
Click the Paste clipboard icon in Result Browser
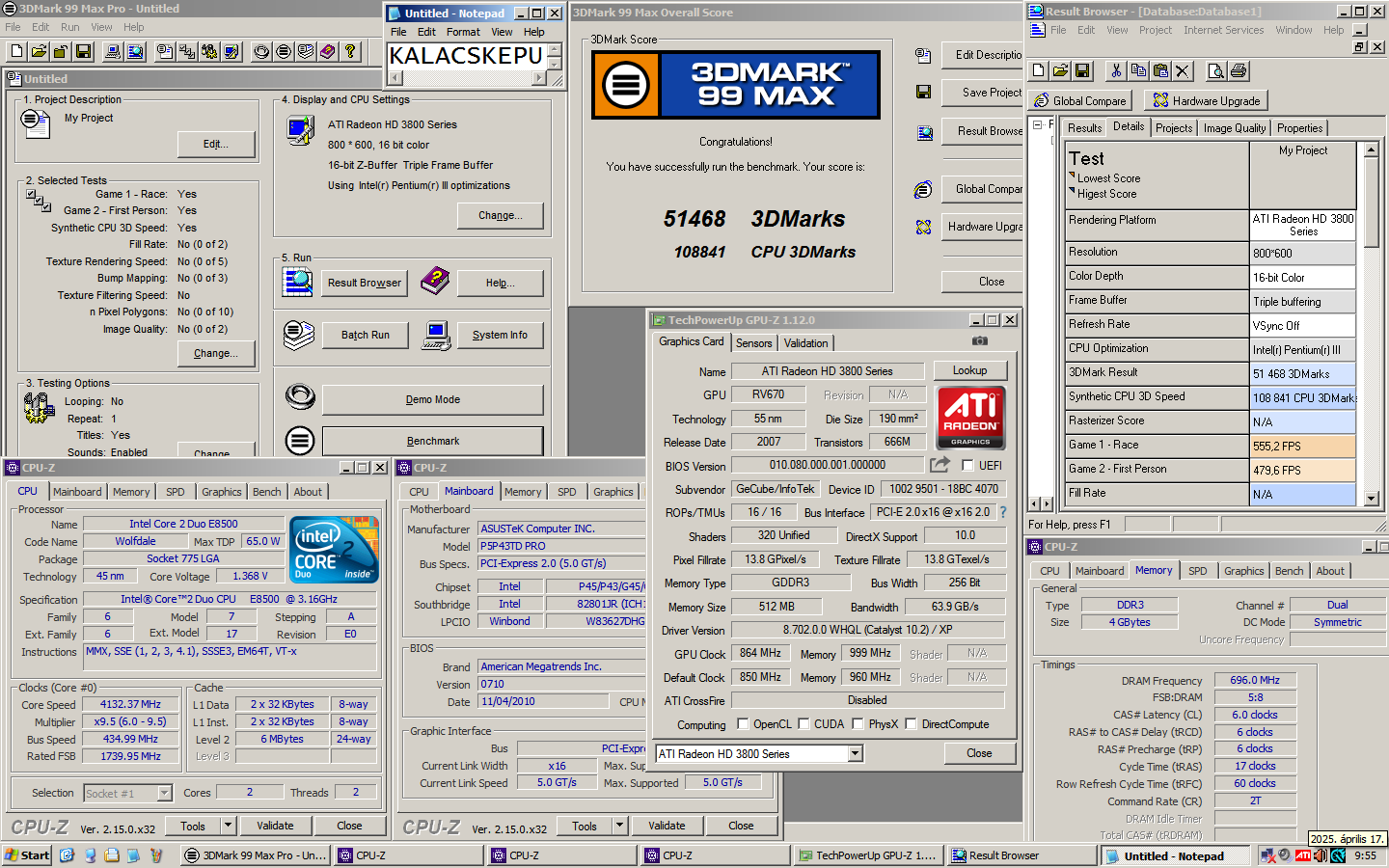1160,70
